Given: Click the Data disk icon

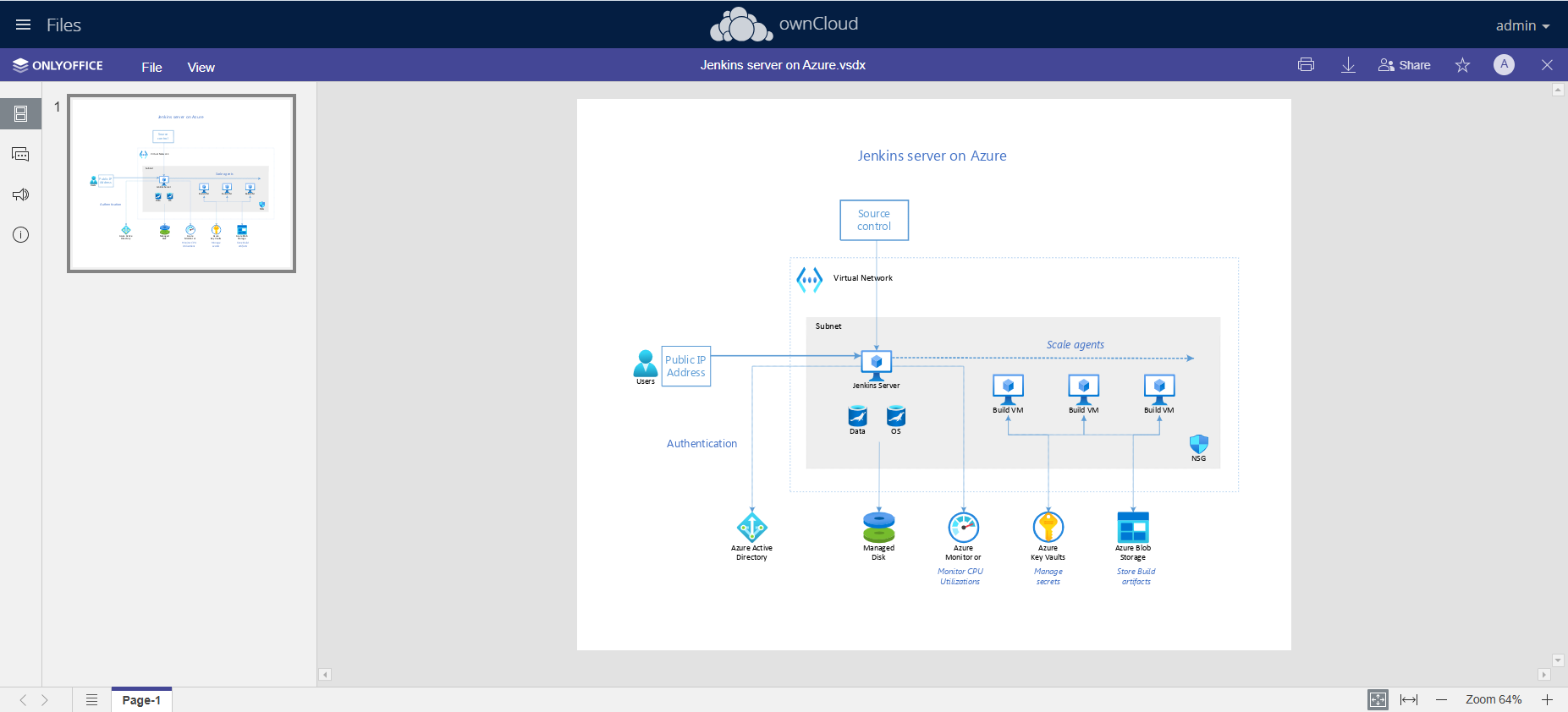Looking at the screenshot, I should point(857,416).
